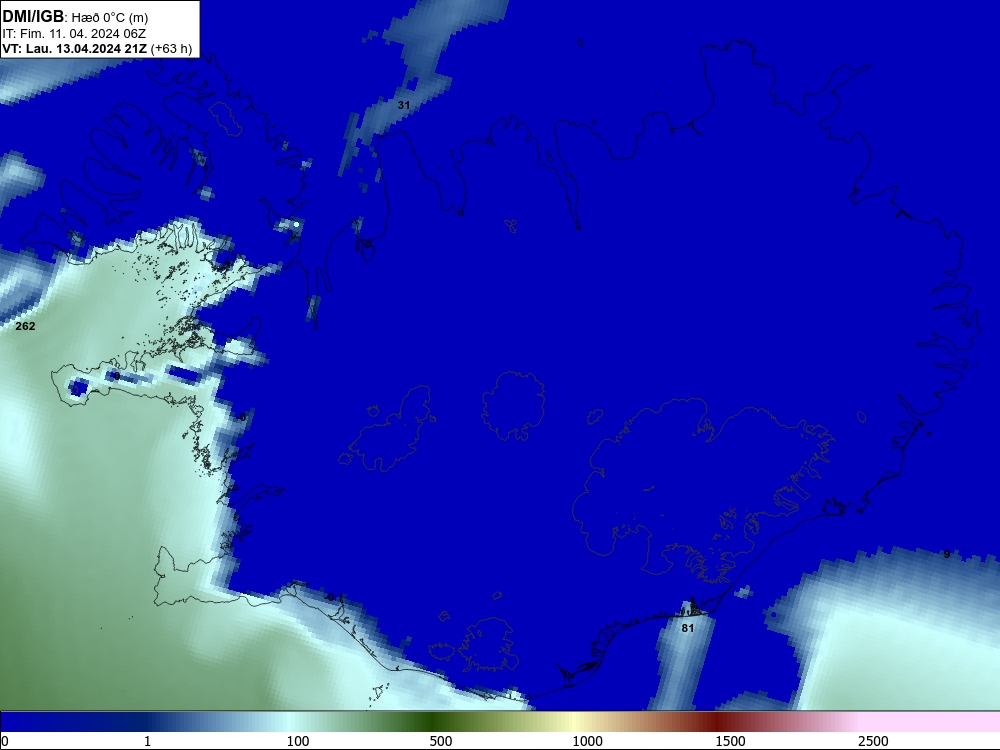This screenshot has height=750, width=1000.
Task: Click the map value label 81
Action: coord(688,628)
